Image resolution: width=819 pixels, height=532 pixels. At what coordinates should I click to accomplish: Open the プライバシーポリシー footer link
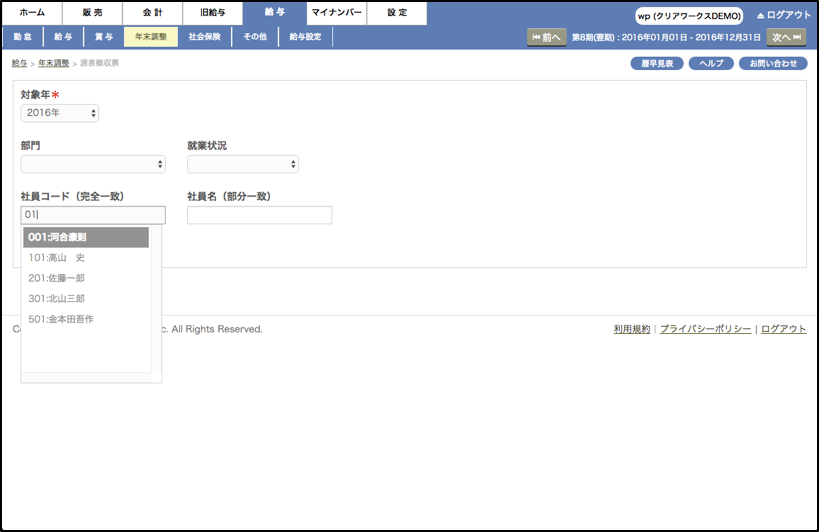click(x=706, y=329)
